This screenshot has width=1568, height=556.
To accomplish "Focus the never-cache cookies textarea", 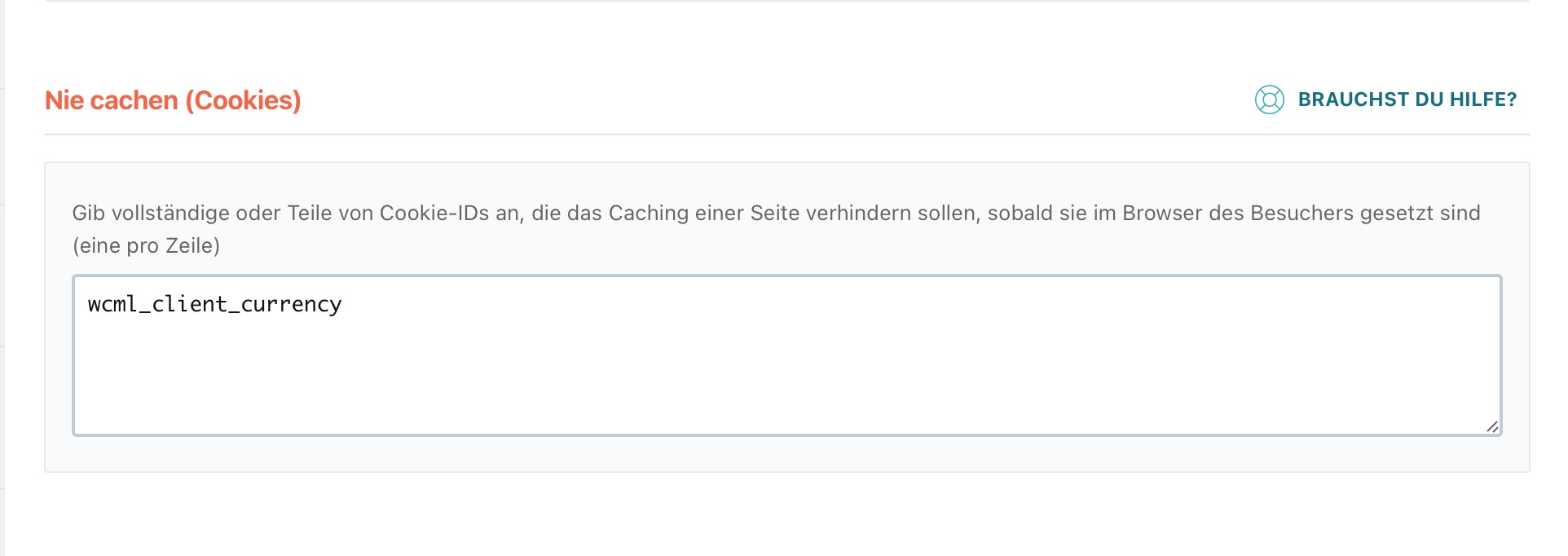I will point(787,355).
